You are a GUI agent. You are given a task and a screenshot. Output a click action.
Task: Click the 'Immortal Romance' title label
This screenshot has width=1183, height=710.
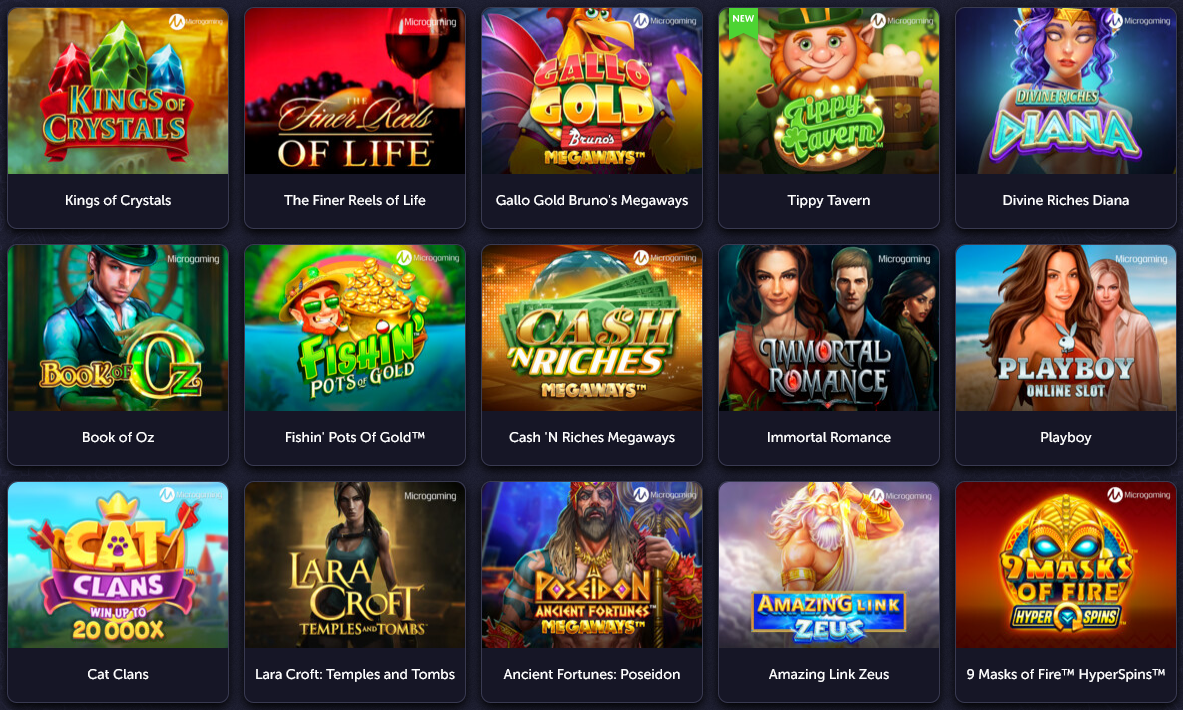coord(828,438)
